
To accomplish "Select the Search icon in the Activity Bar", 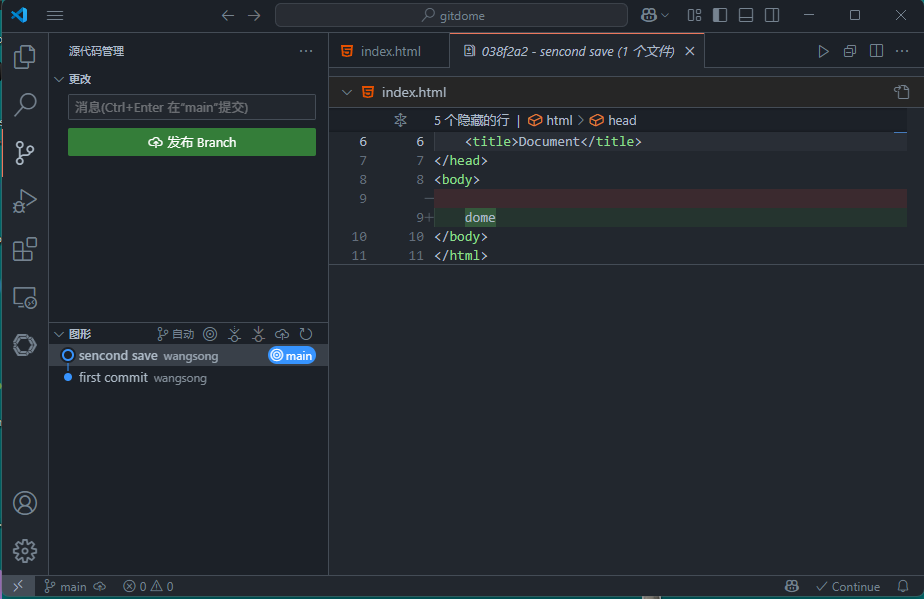I will 22,105.
